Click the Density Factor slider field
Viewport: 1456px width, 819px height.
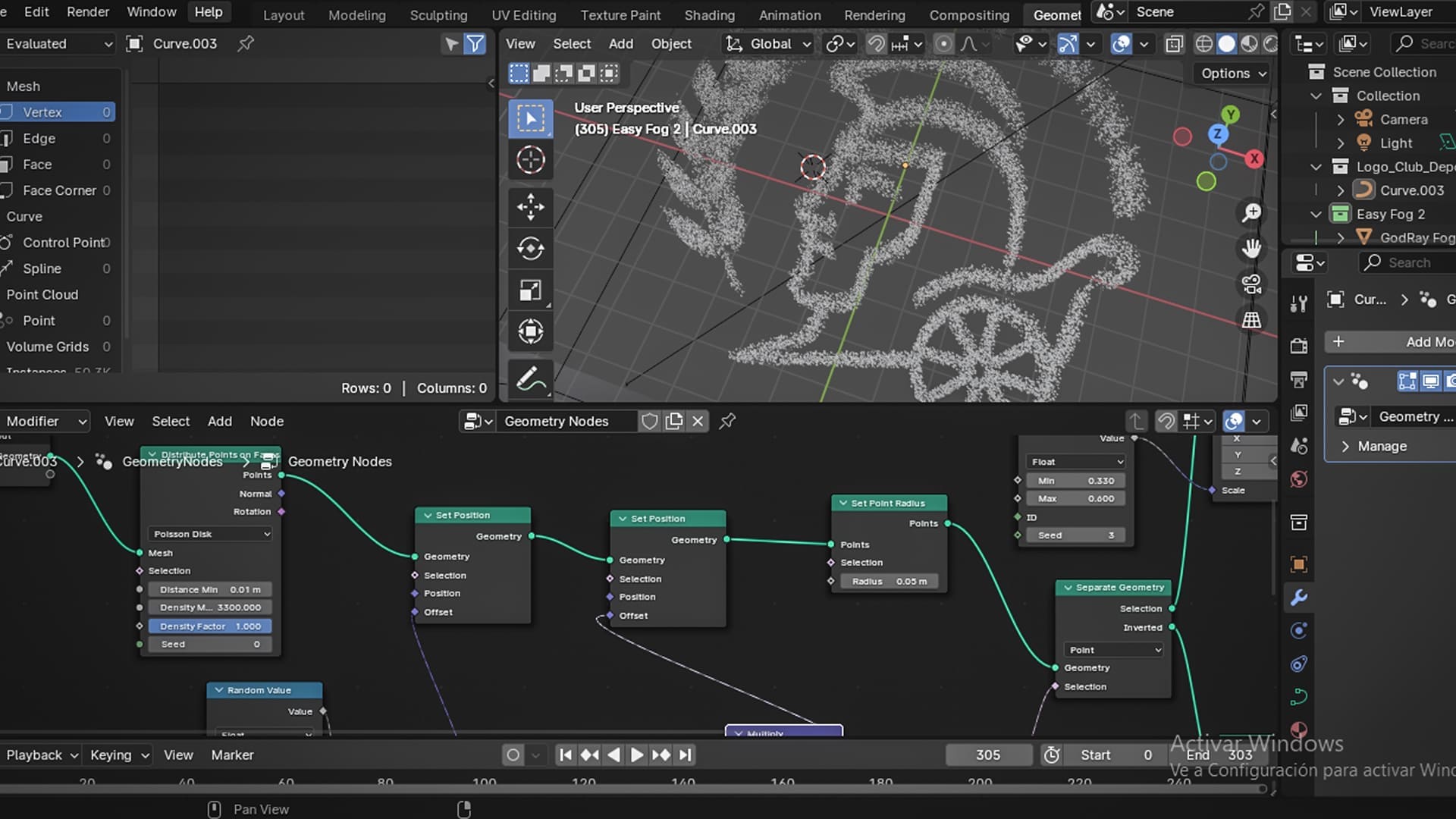[210, 626]
